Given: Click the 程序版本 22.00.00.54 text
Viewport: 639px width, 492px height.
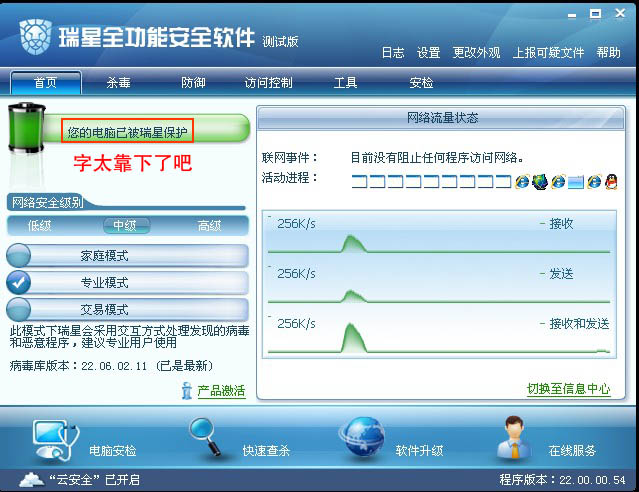Looking at the screenshot, I should pyautogui.click(x=562, y=480).
